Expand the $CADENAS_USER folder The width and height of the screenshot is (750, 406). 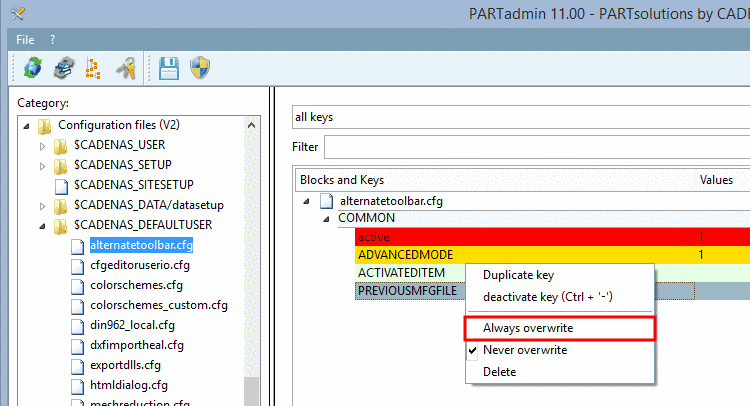coord(43,146)
